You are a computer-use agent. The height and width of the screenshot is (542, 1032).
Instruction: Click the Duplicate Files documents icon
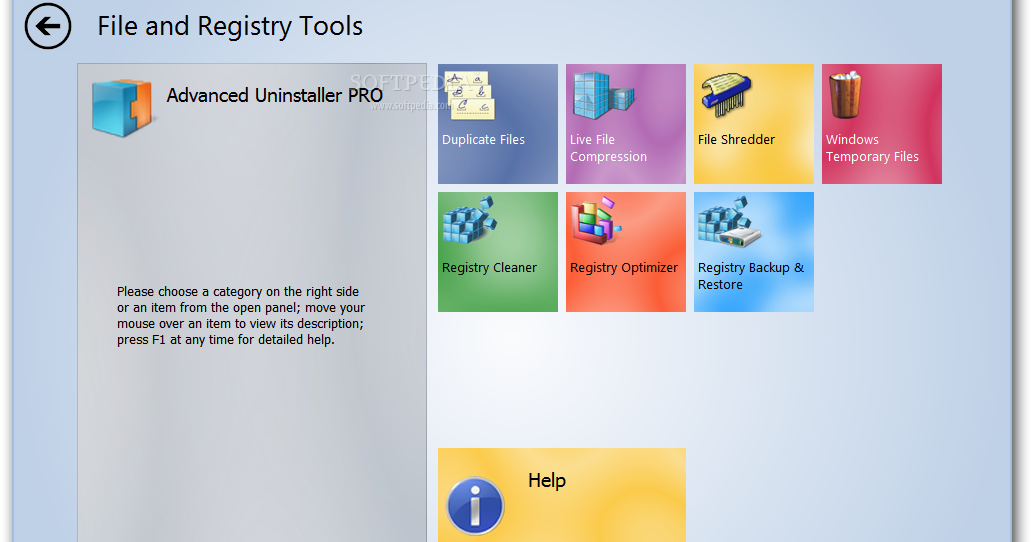(470, 95)
